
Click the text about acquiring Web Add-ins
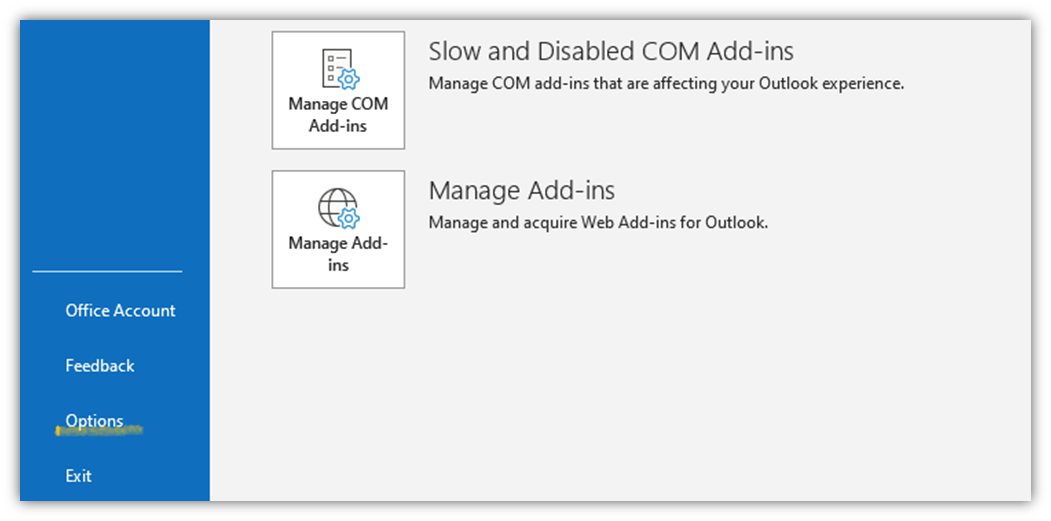[x=598, y=223]
